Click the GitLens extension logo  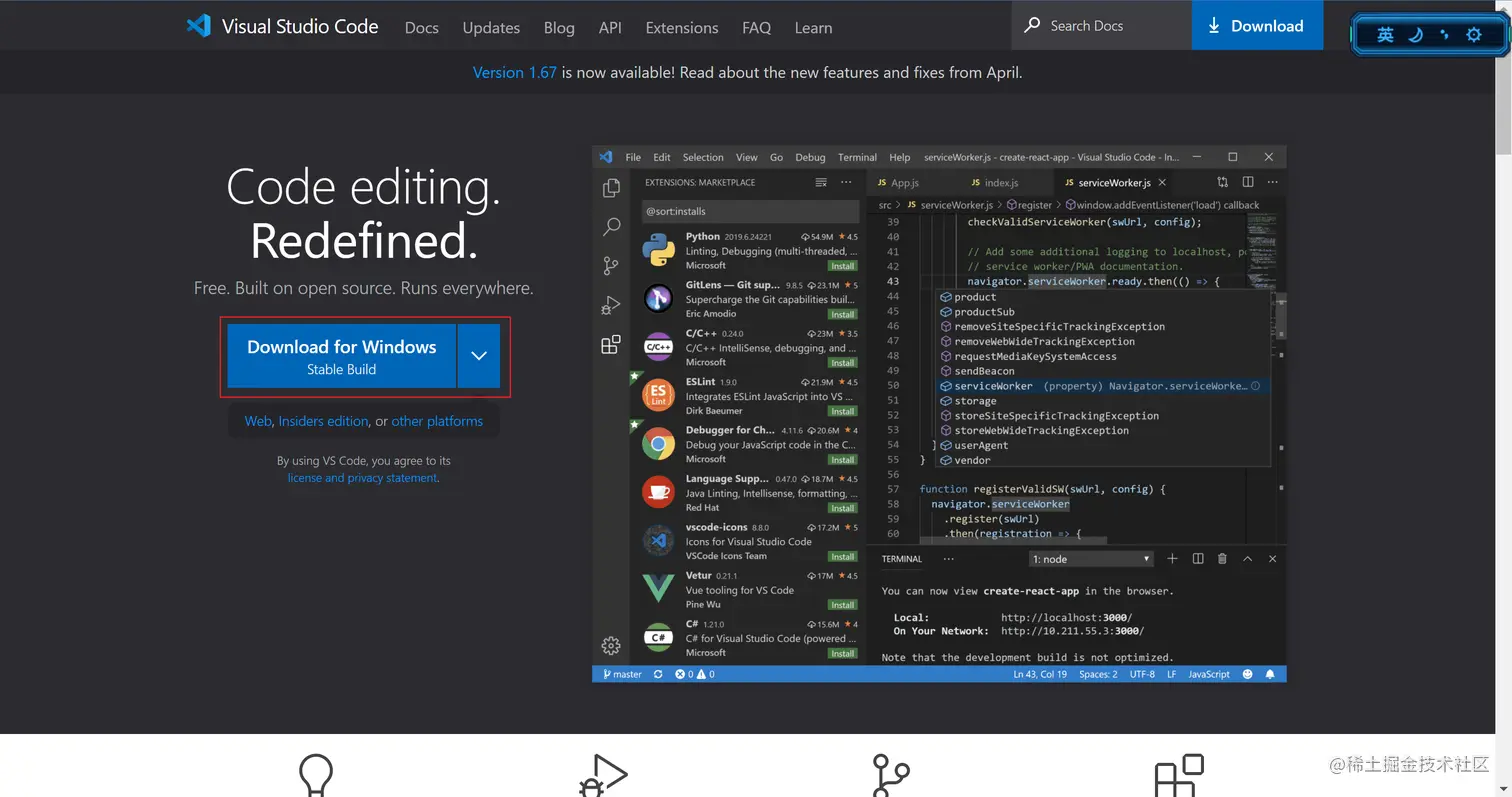pyautogui.click(x=658, y=298)
